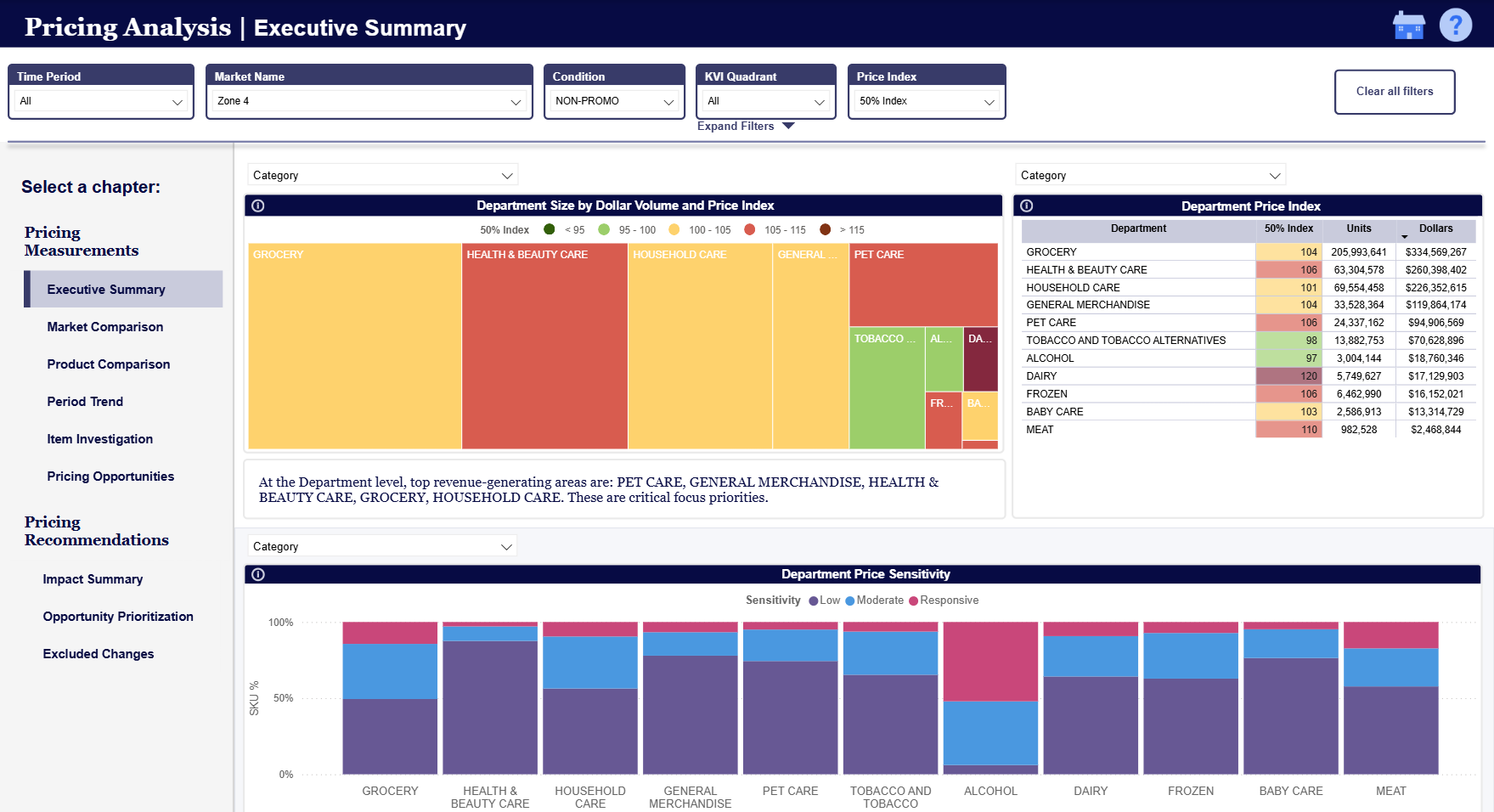1494x812 pixels.
Task: Click the MEAT moderate bar segment
Action: pyautogui.click(x=1390, y=668)
